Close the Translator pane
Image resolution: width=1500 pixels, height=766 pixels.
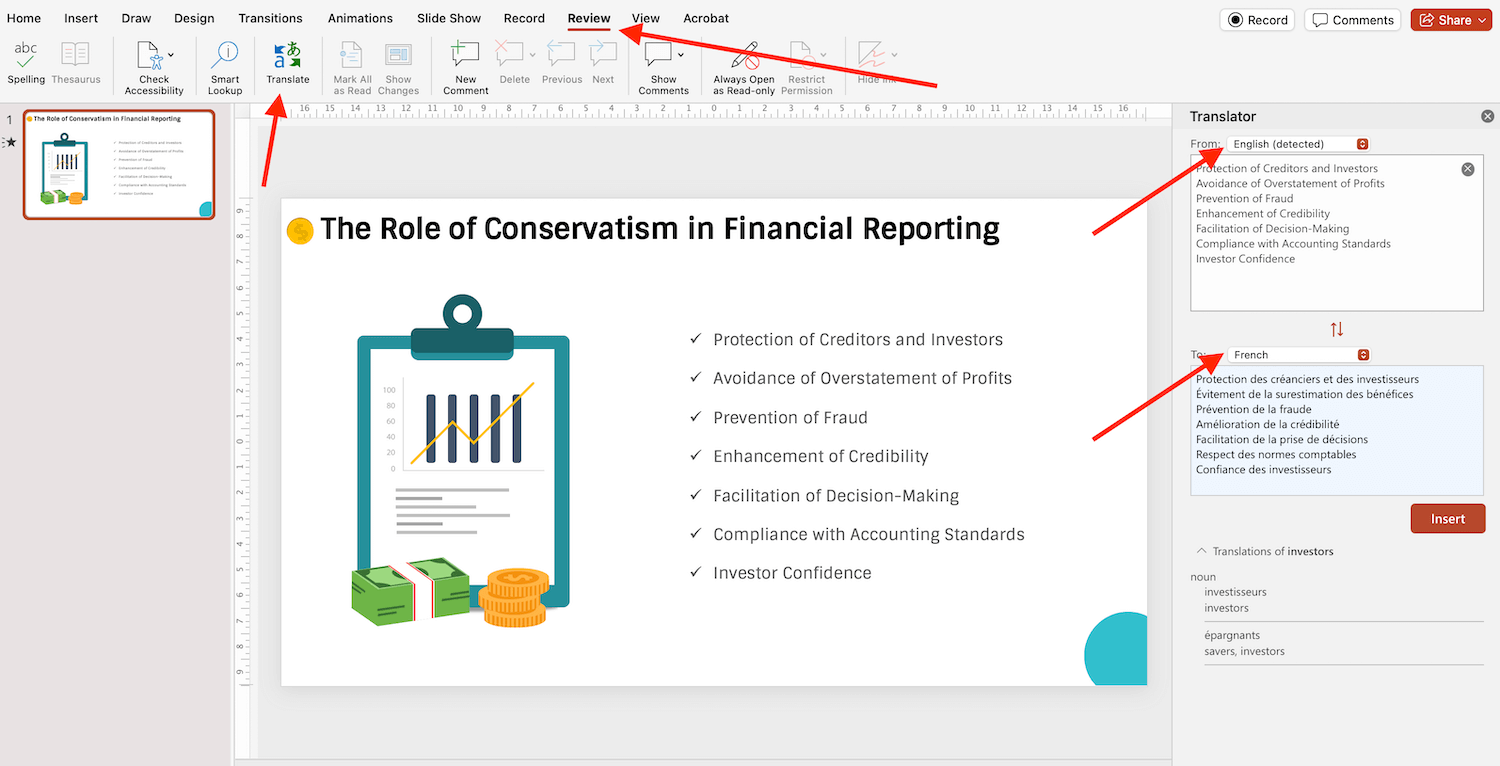point(1487,117)
